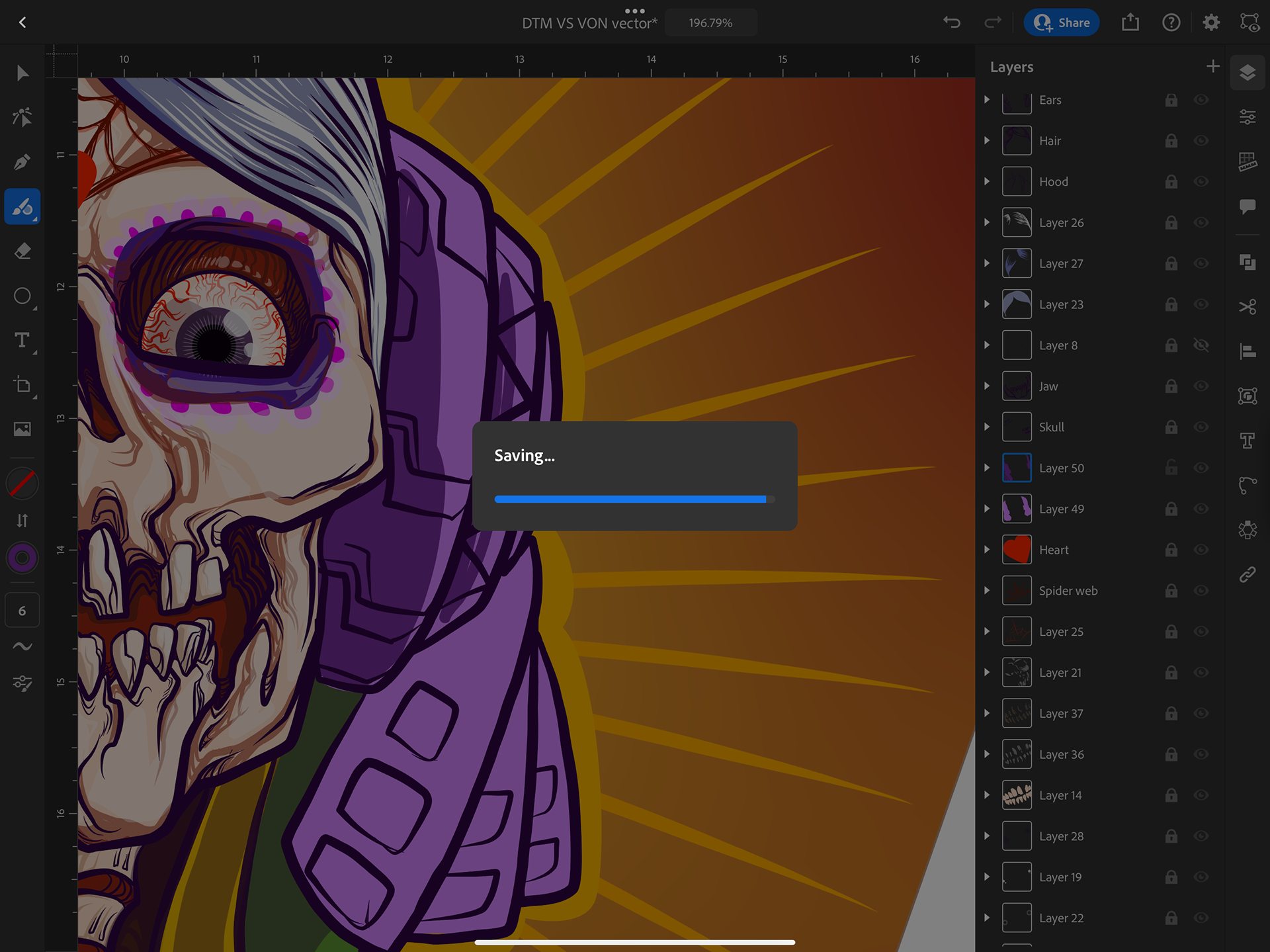1270x952 pixels.
Task: Lock the Layer 50 layer
Action: [x=1171, y=468]
